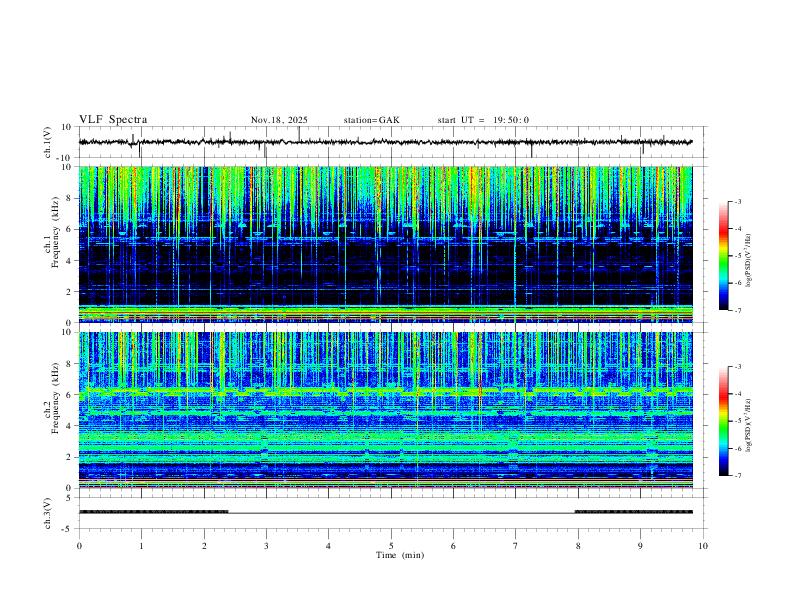Image resolution: width=792 pixels, height=612 pixels.
Task: Click time axis tick label '3'
Action: (x=266, y=546)
